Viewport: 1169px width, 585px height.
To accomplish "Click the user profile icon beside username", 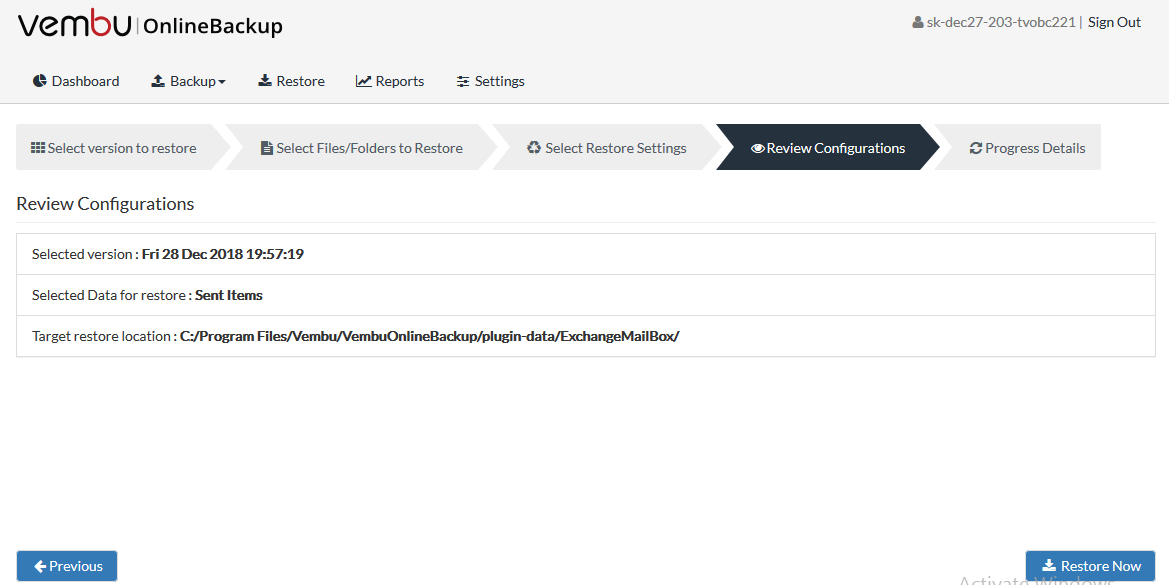I will (918, 22).
